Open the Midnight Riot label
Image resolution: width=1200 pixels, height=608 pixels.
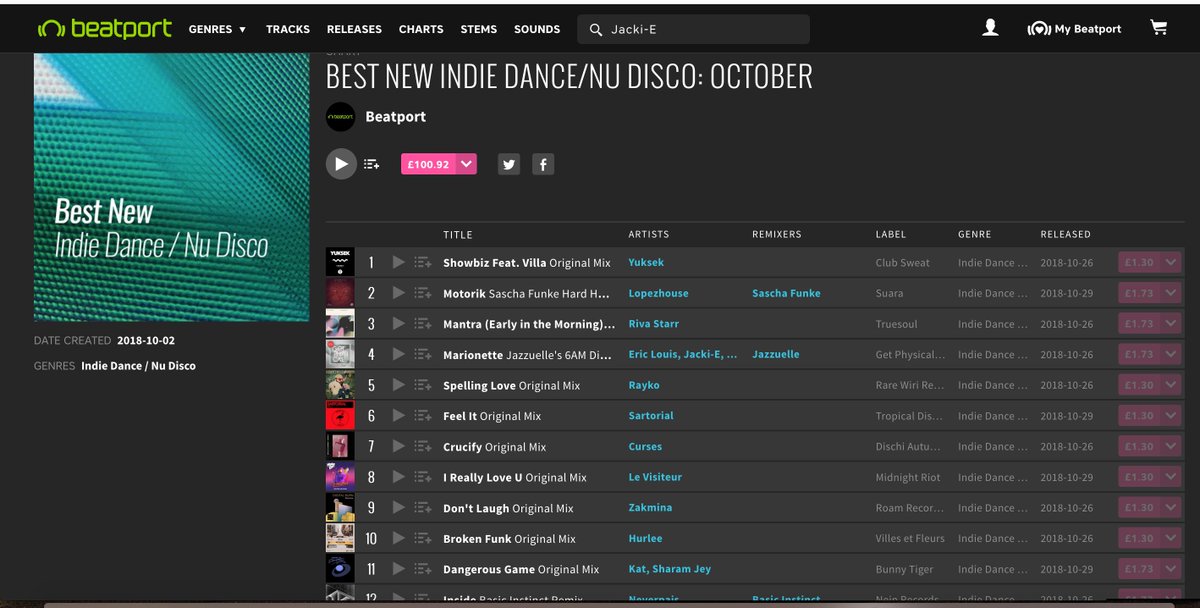[x=908, y=478]
